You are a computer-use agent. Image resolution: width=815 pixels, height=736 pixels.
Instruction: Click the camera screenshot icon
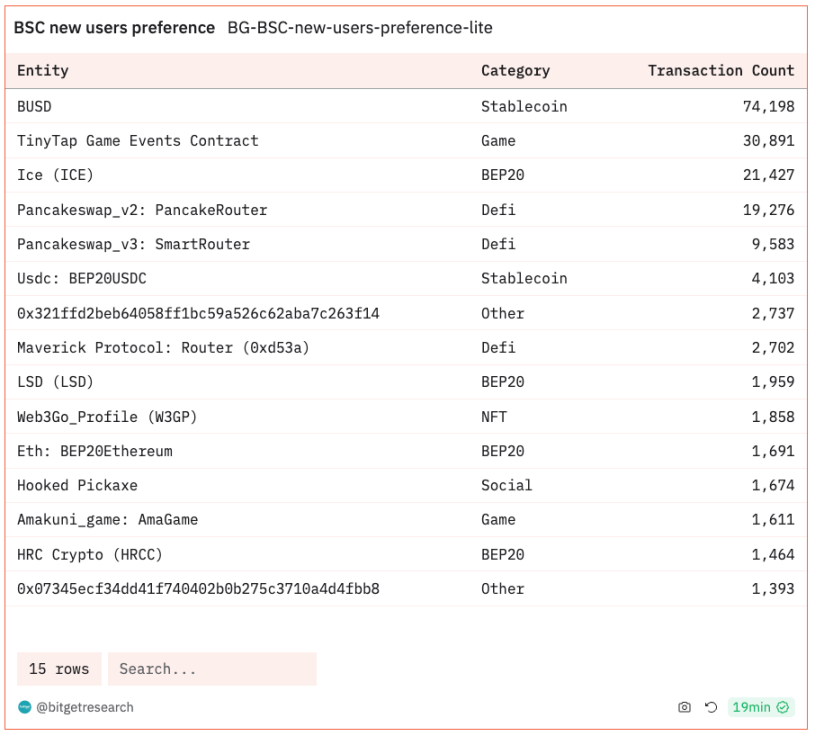(684, 707)
